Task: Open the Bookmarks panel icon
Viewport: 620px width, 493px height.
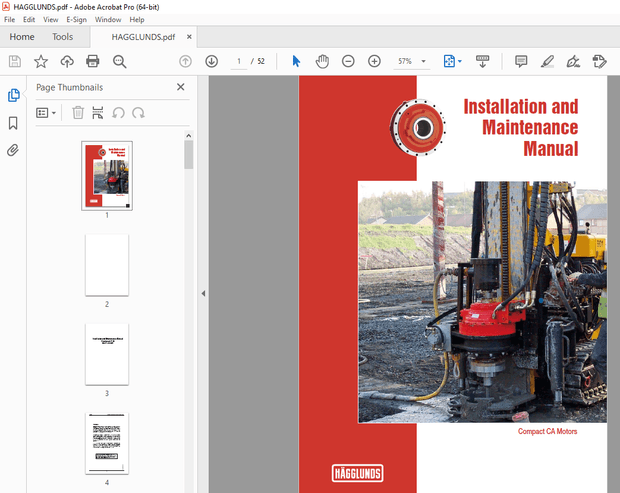Action: pos(13,123)
